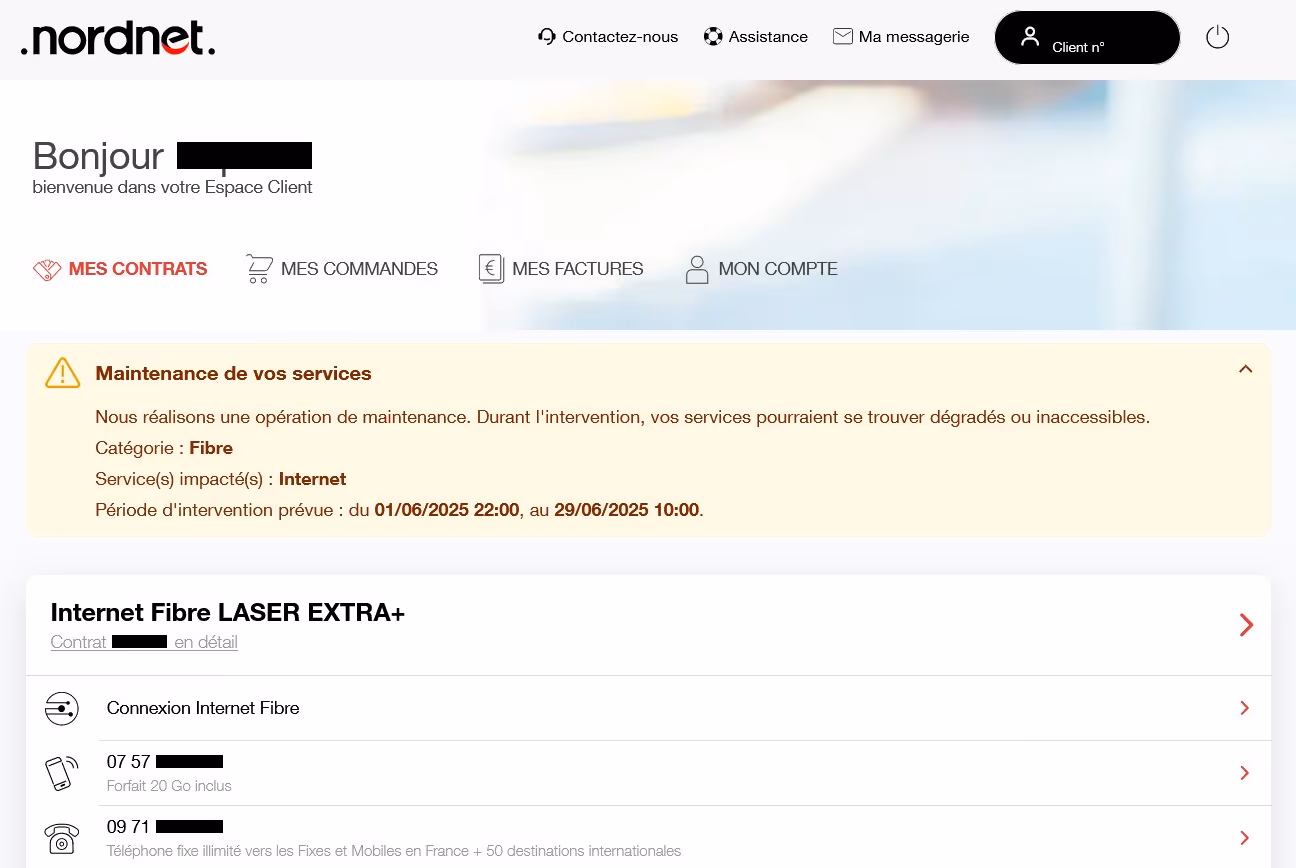Open the Contrat en détail link
This screenshot has width=1296, height=868.
click(144, 642)
